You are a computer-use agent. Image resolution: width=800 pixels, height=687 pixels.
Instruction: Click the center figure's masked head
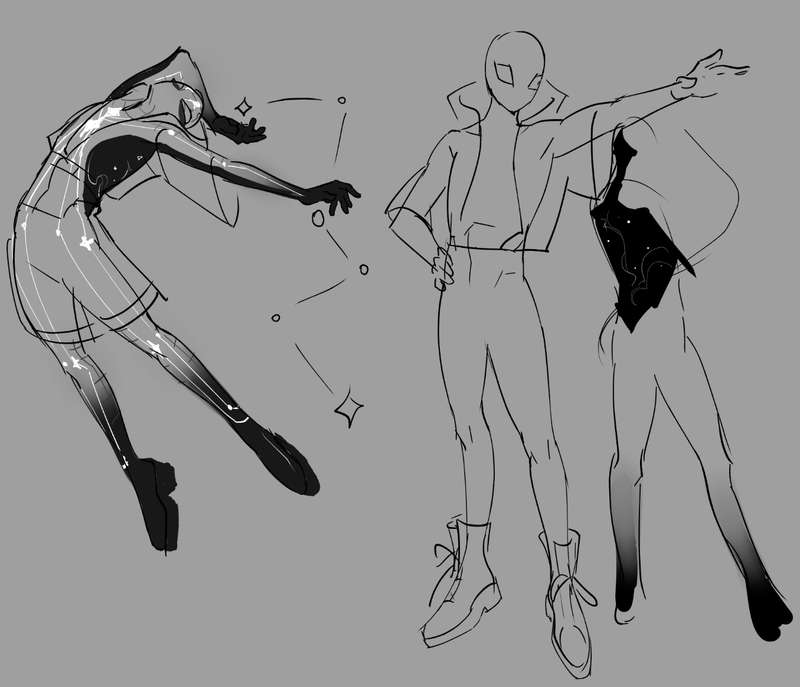[x=516, y=69]
